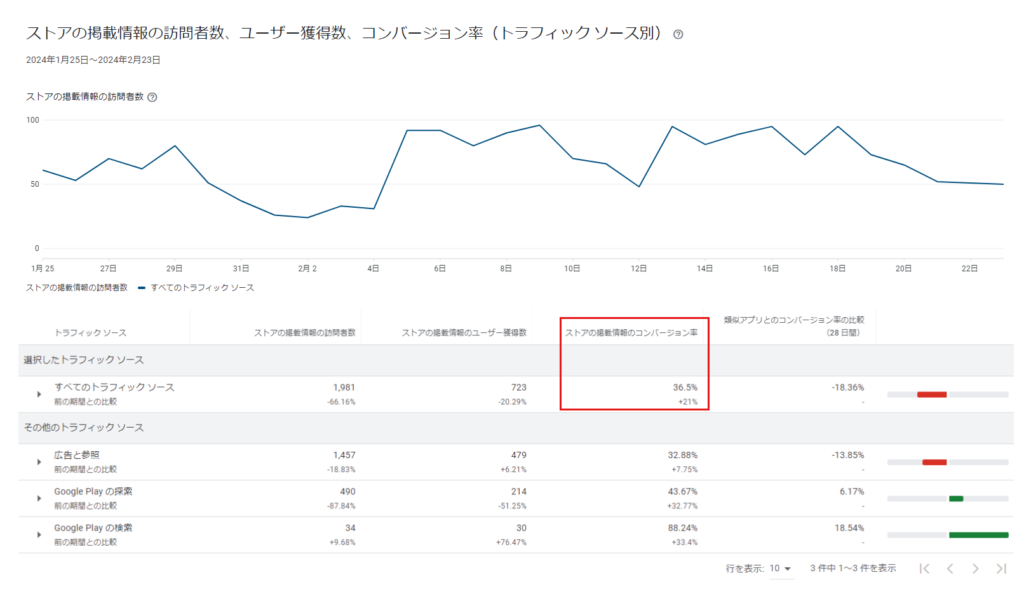Click the すべてのトラフィック ソース legend entry
Screen dimensions: 1024x596
point(197,288)
